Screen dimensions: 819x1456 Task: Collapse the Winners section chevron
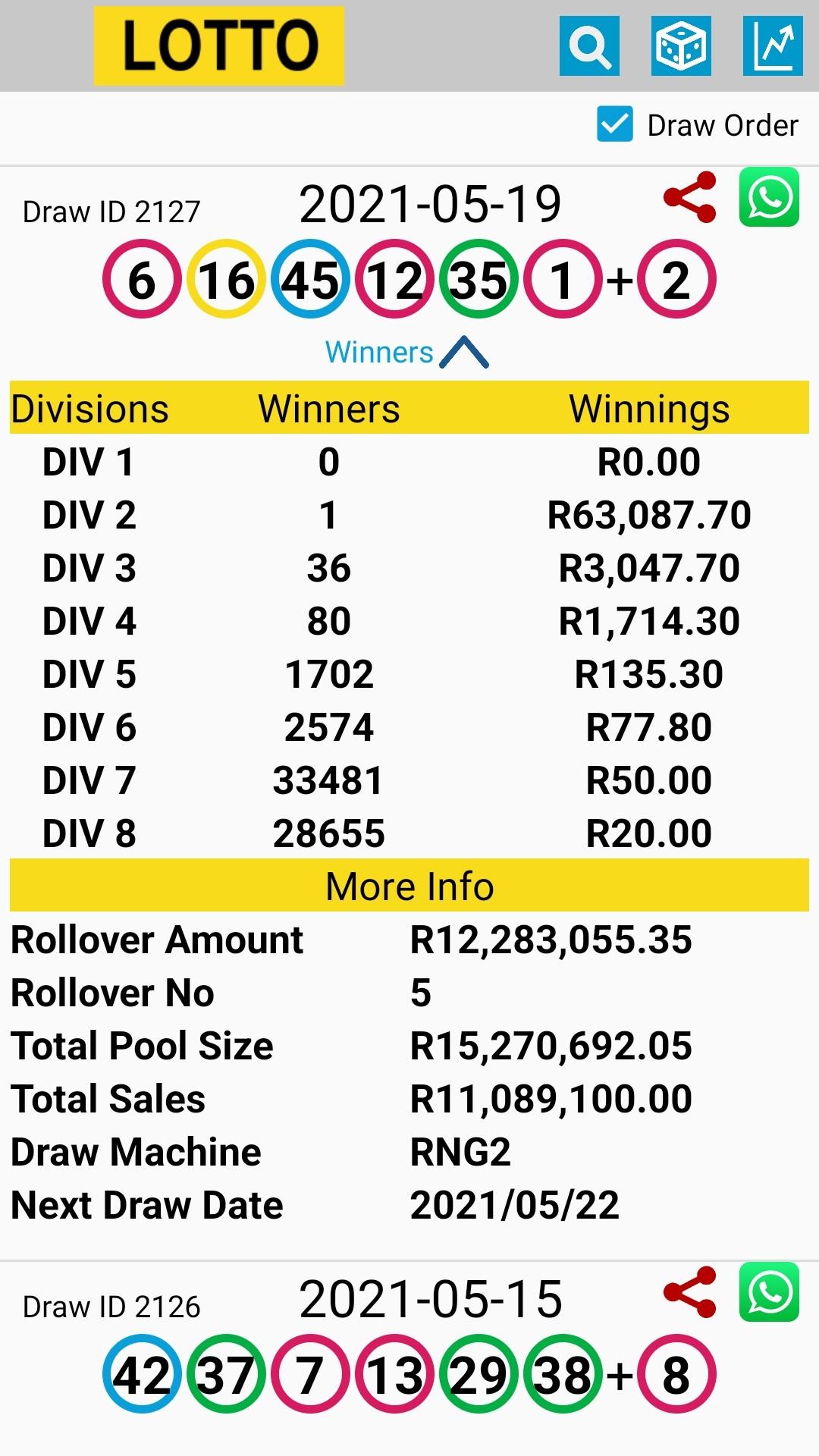pos(464,353)
